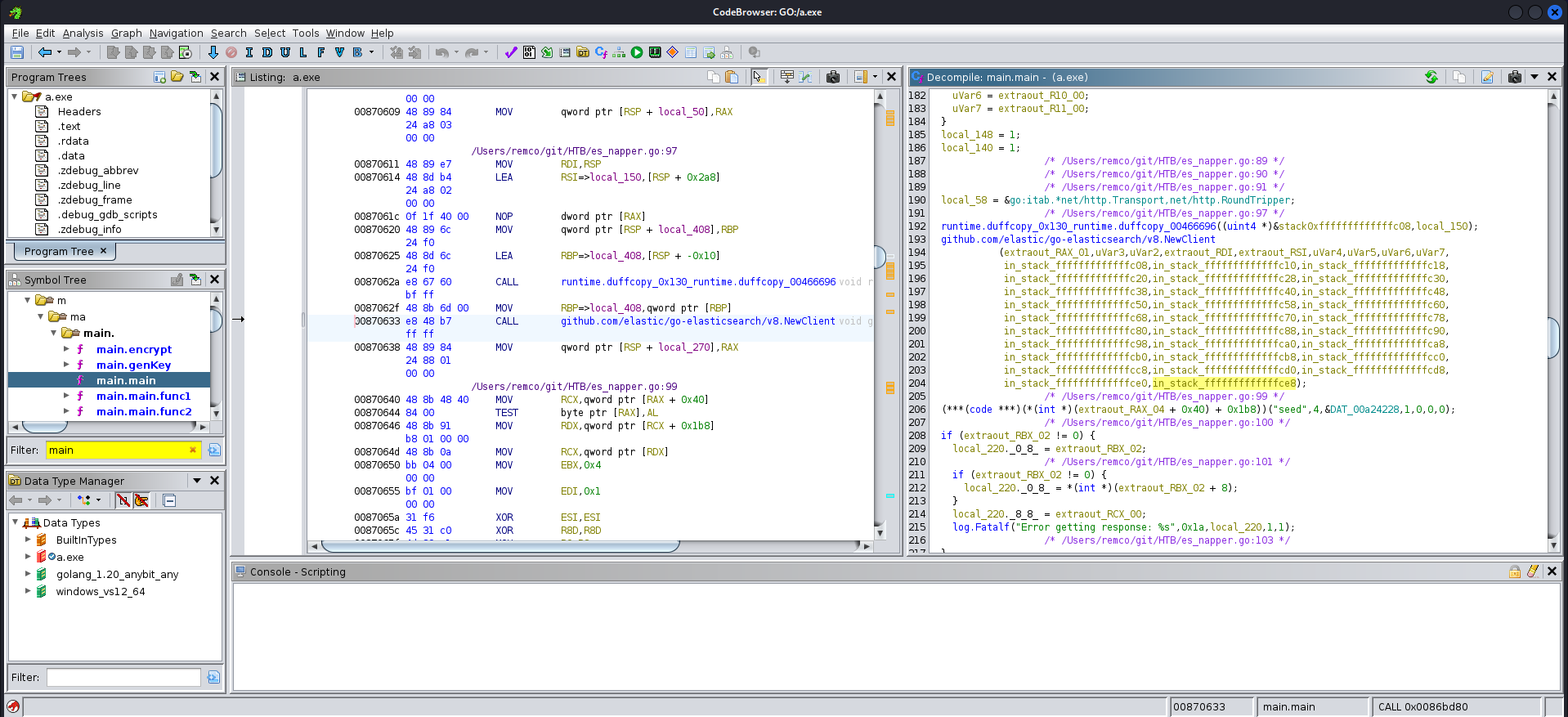Select main.main.func2 in Symbol Tree
1568x717 pixels.
(x=144, y=411)
